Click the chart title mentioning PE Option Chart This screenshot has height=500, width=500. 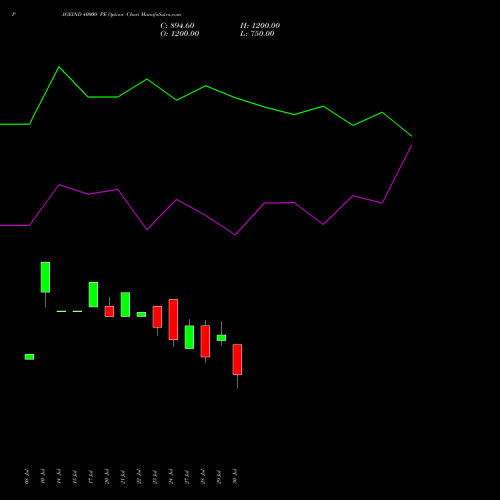coord(121,15)
